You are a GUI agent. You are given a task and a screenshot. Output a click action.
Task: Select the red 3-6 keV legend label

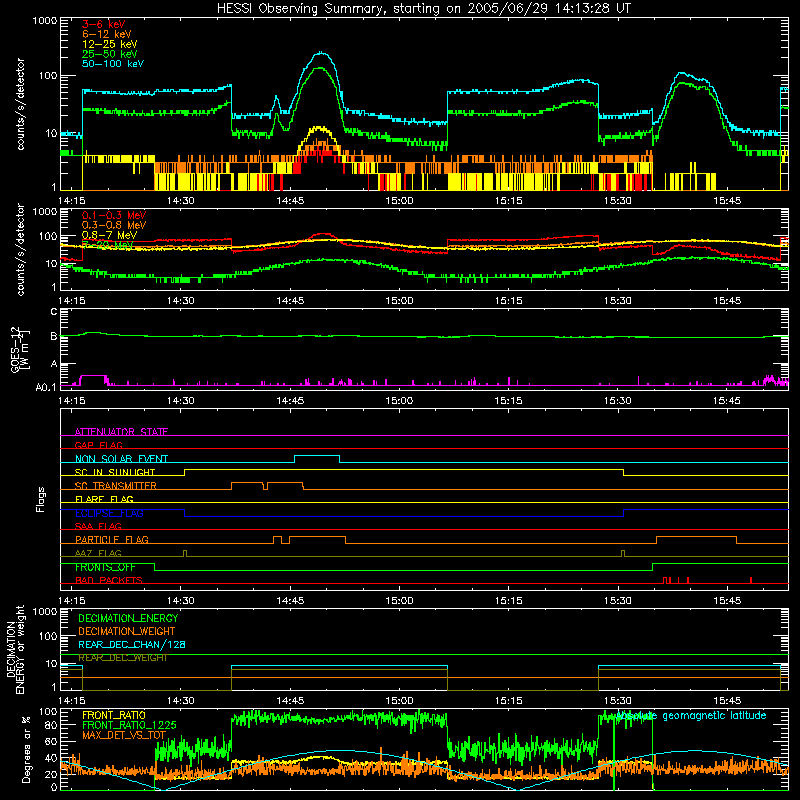(104, 24)
